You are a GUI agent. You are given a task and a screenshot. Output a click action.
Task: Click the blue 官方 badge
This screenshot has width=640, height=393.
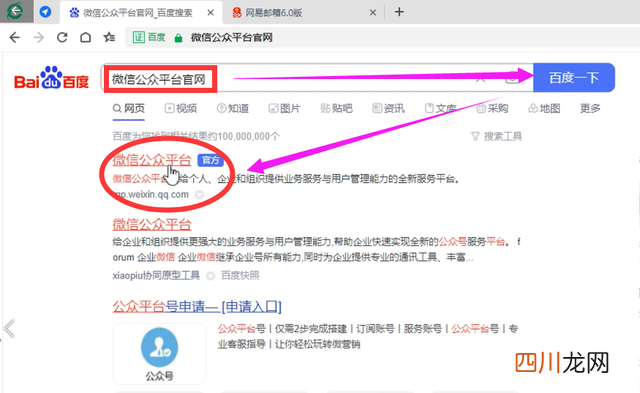pos(211,160)
